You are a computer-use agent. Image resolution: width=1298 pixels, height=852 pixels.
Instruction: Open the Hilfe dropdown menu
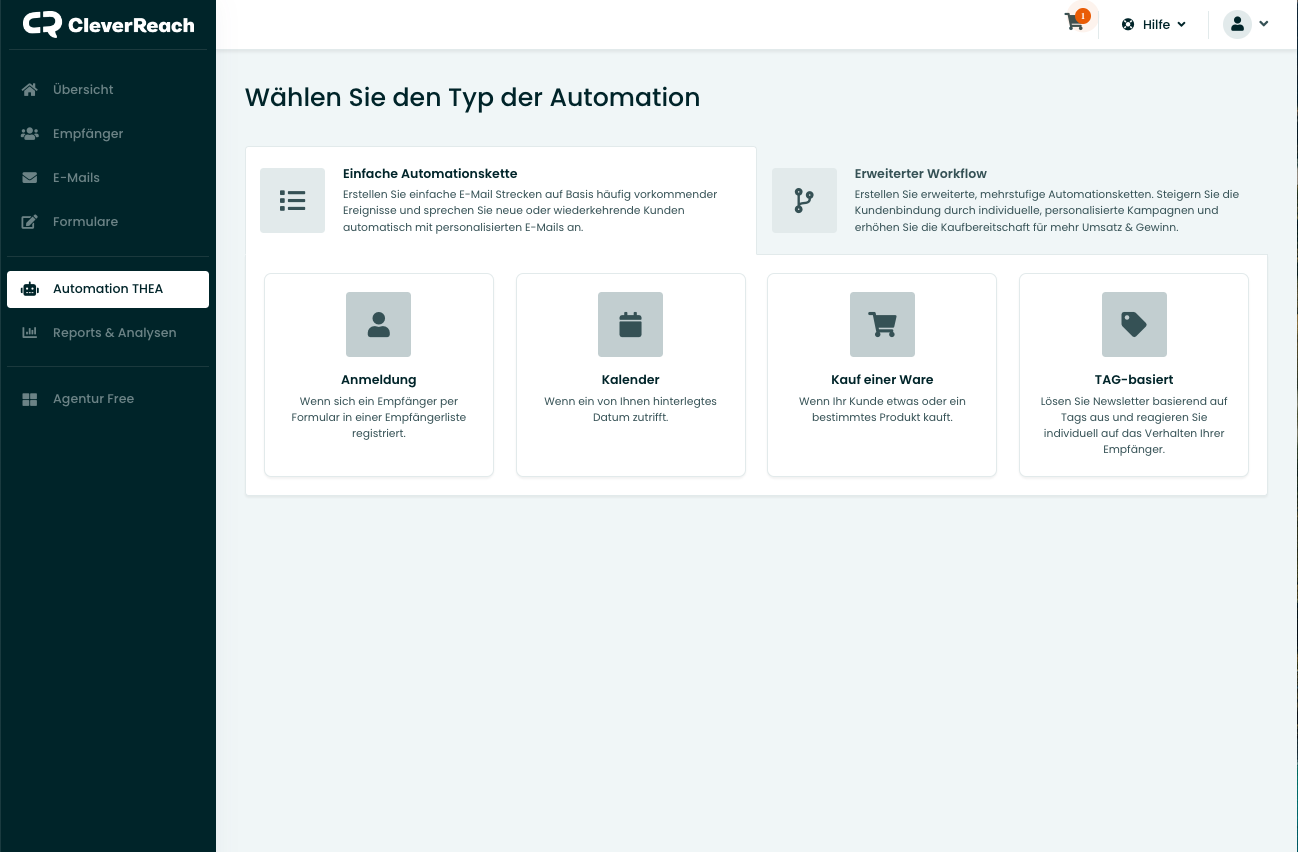[x=1154, y=24]
